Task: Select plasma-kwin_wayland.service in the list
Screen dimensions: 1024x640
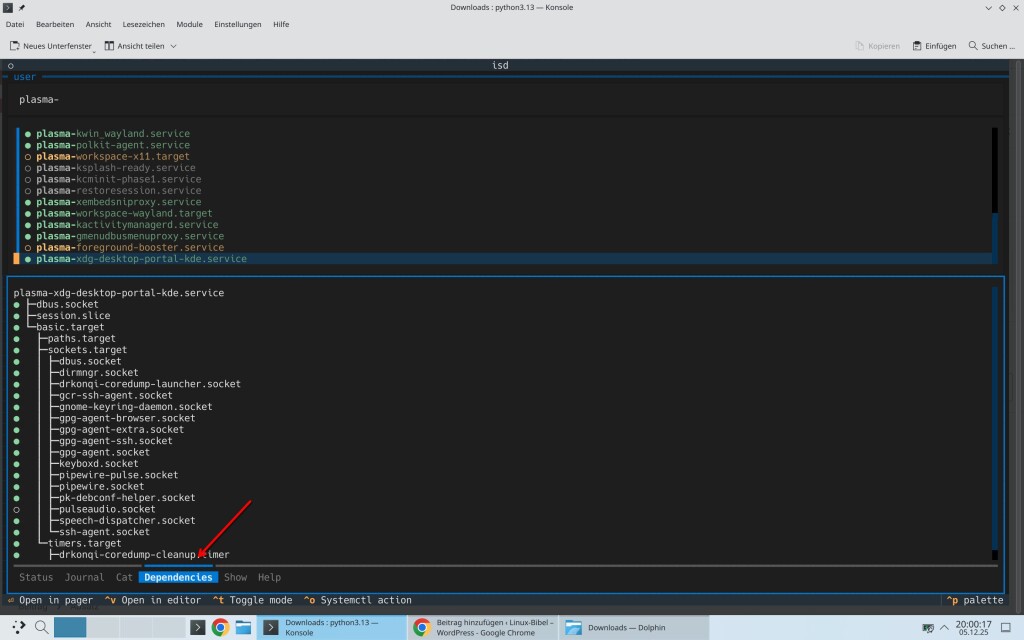Action: [112, 134]
